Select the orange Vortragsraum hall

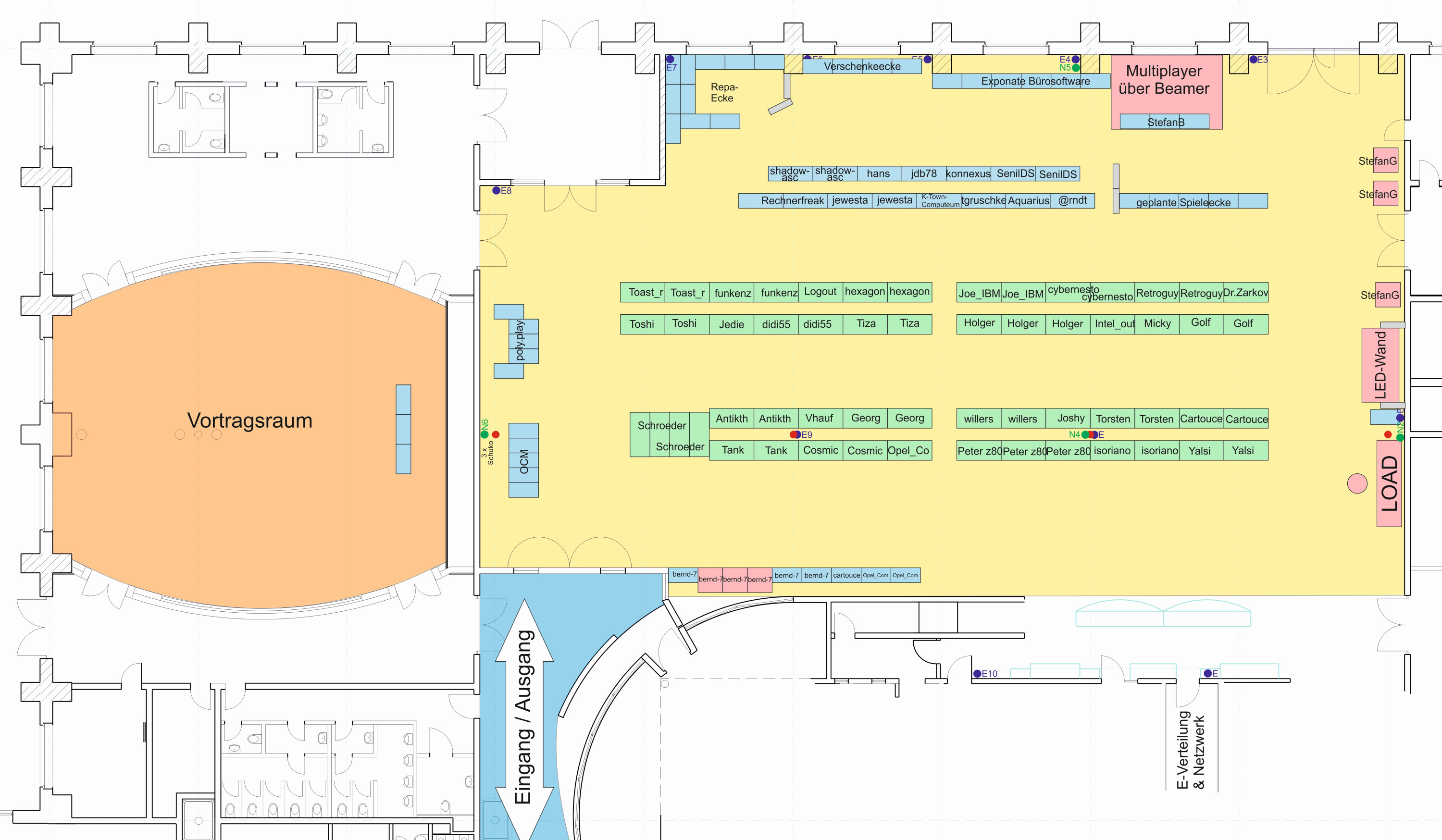pos(249,435)
